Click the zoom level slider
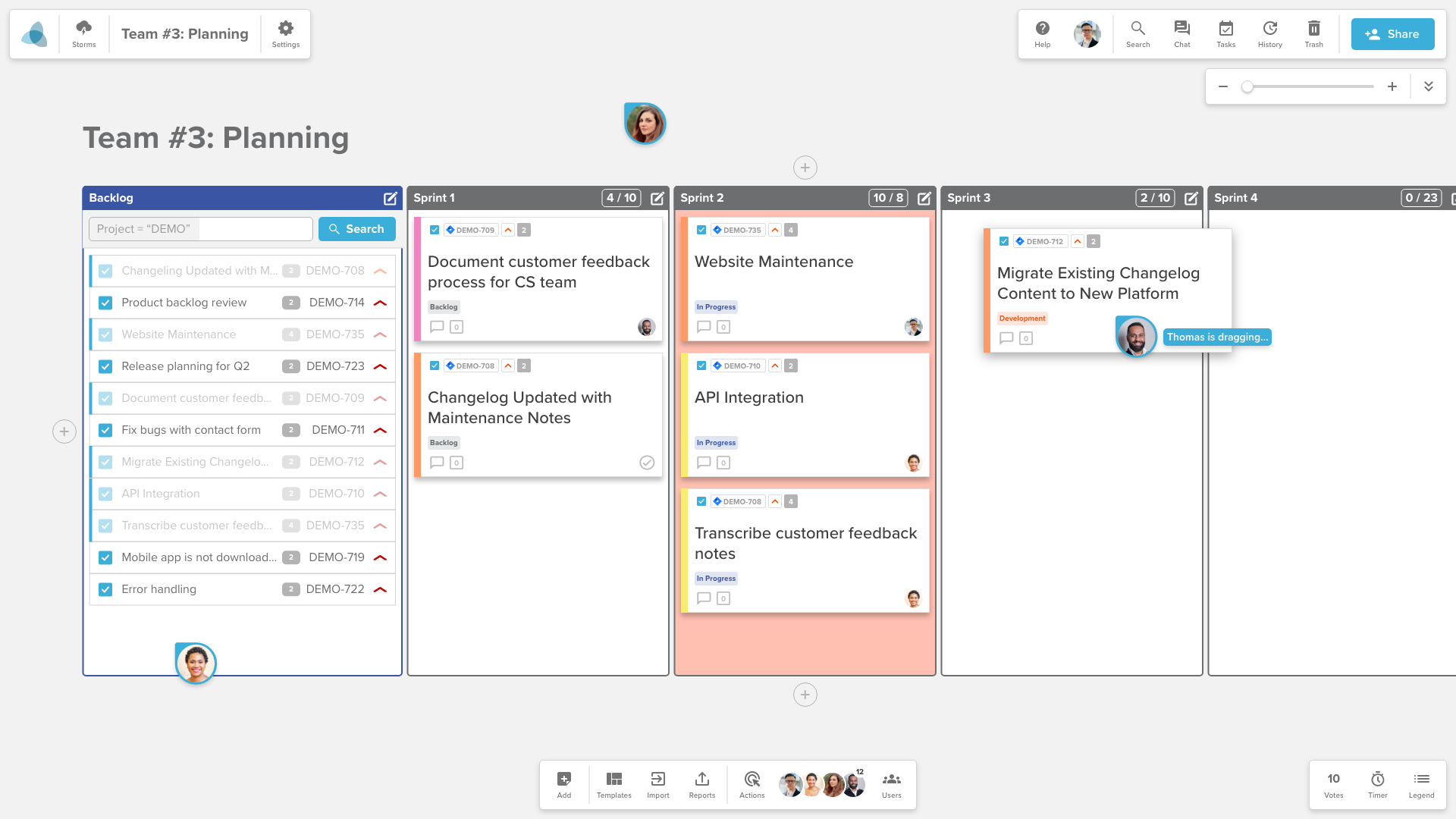The width and height of the screenshot is (1456, 819). click(x=1247, y=86)
